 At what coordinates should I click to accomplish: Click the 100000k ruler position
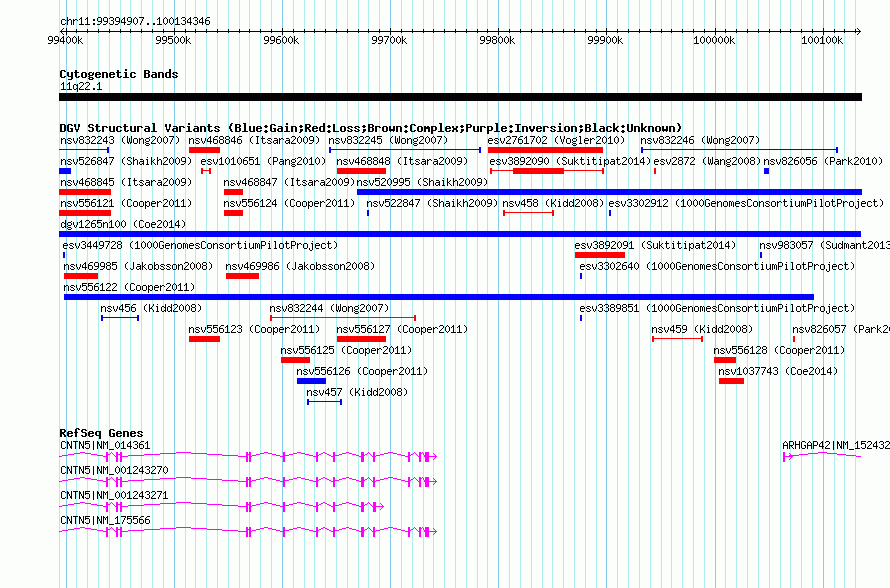(713, 40)
